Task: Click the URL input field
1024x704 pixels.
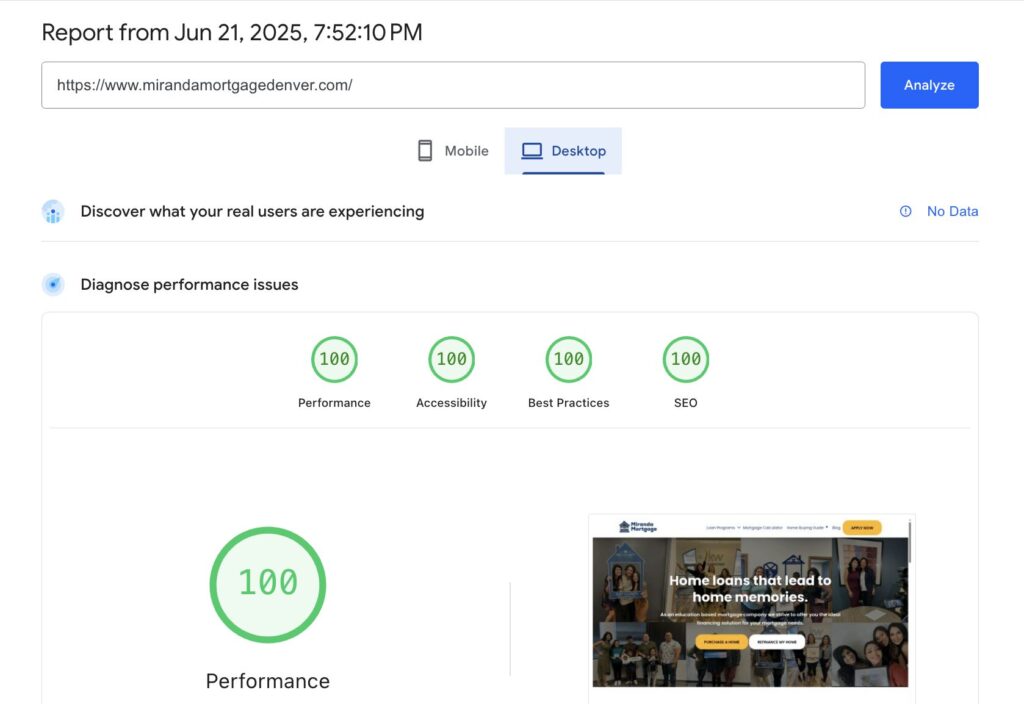Action: 453,85
